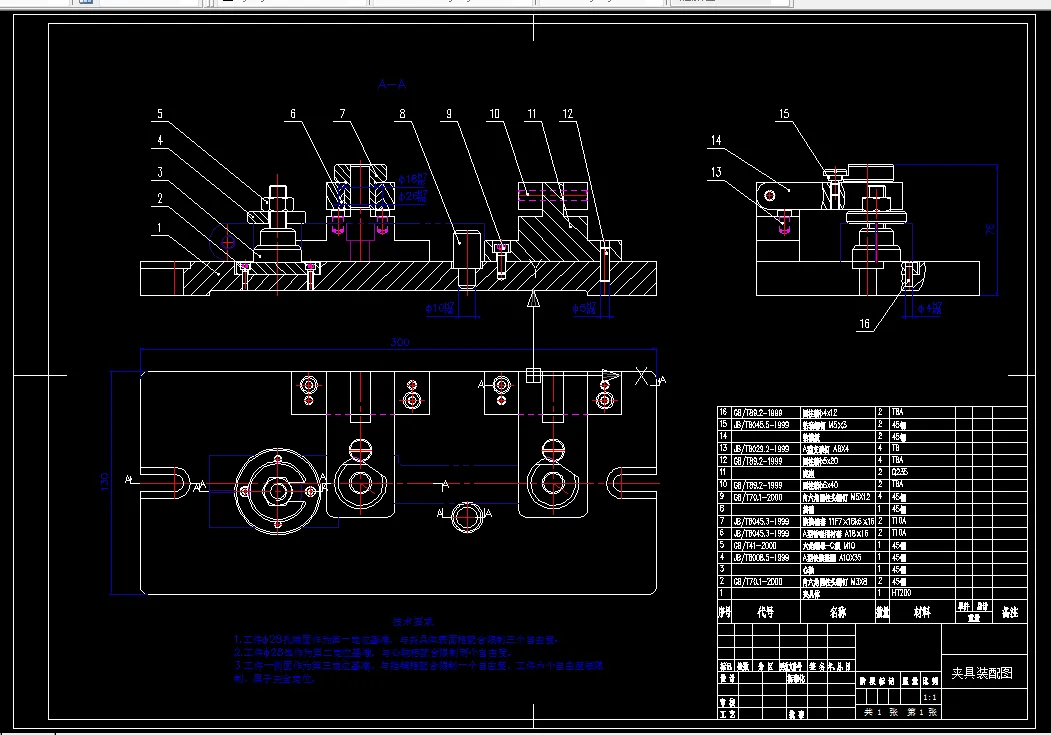
Task: Select the 材料 column header
Action: [x=922, y=612]
